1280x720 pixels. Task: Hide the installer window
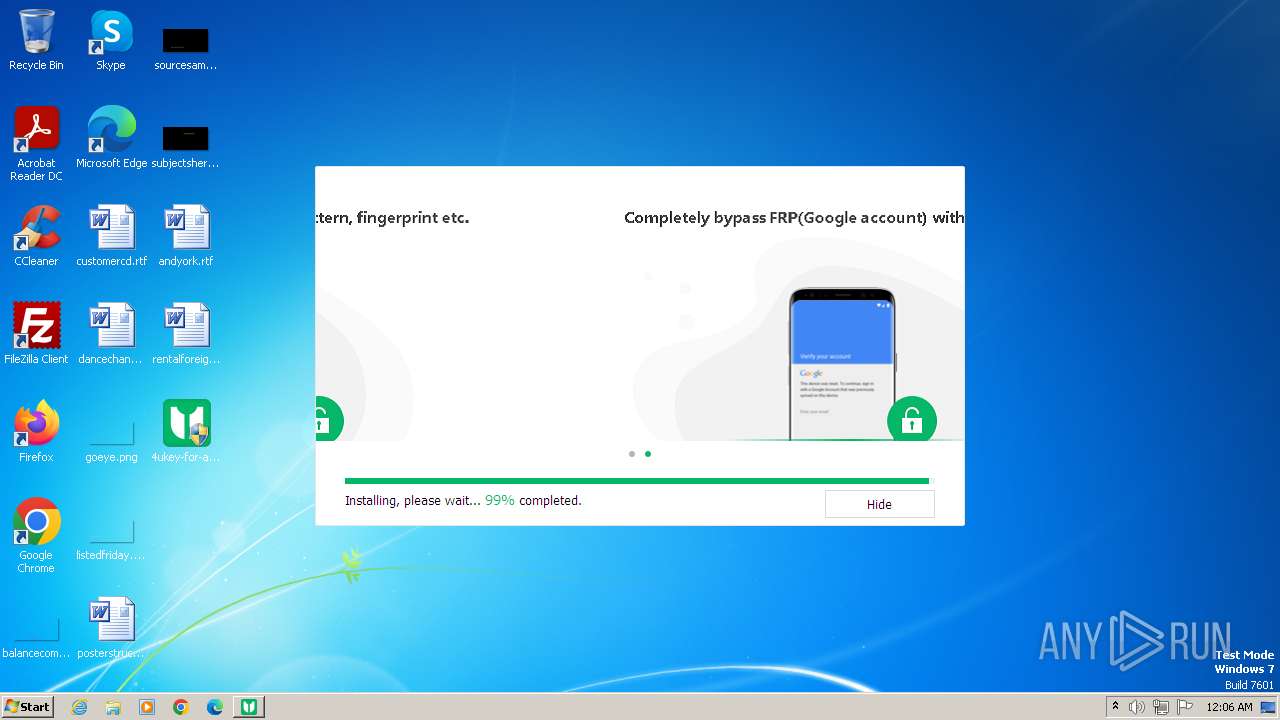click(879, 504)
